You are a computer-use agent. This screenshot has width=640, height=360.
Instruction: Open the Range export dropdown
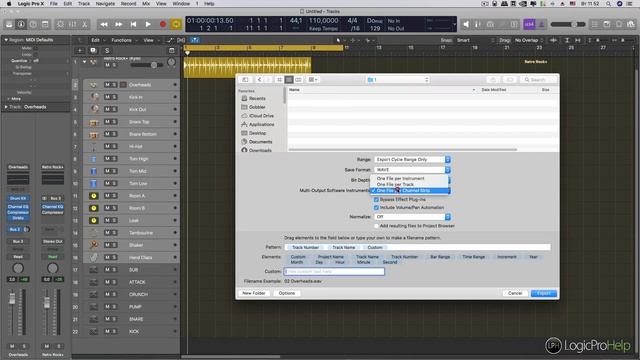coord(412,160)
